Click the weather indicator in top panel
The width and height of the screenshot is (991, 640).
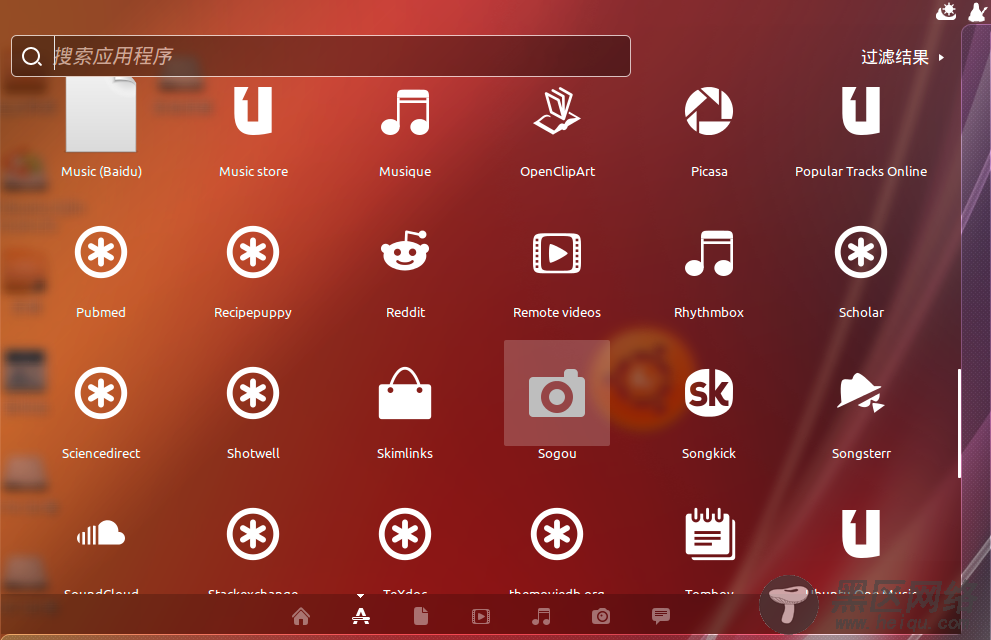(x=946, y=11)
